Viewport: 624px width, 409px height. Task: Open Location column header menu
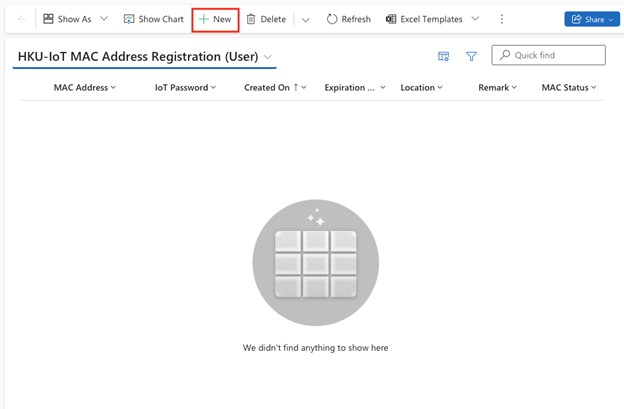coord(421,88)
